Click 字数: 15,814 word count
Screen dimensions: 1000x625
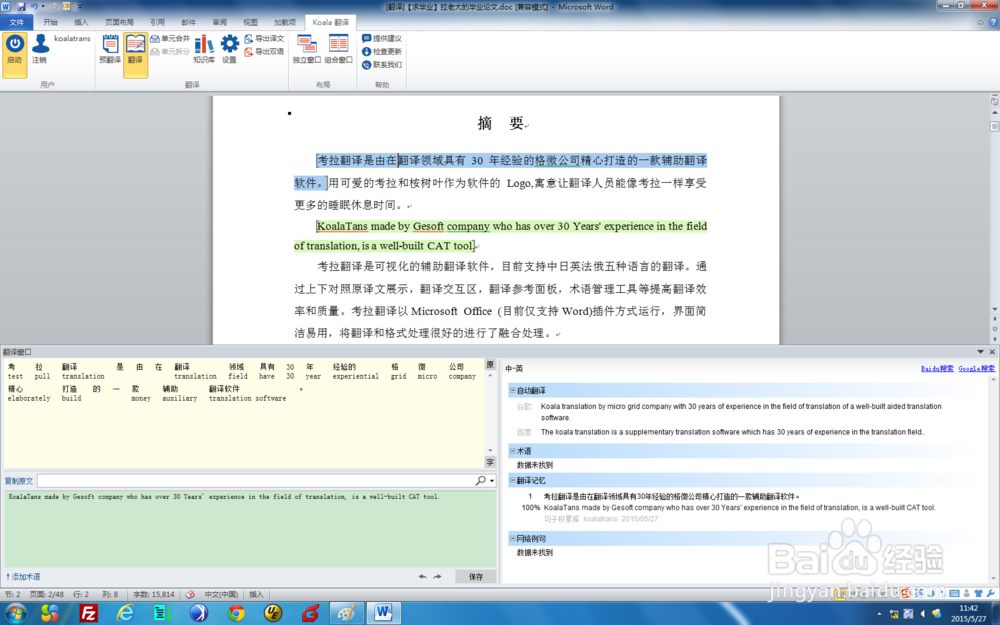click(x=154, y=594)
